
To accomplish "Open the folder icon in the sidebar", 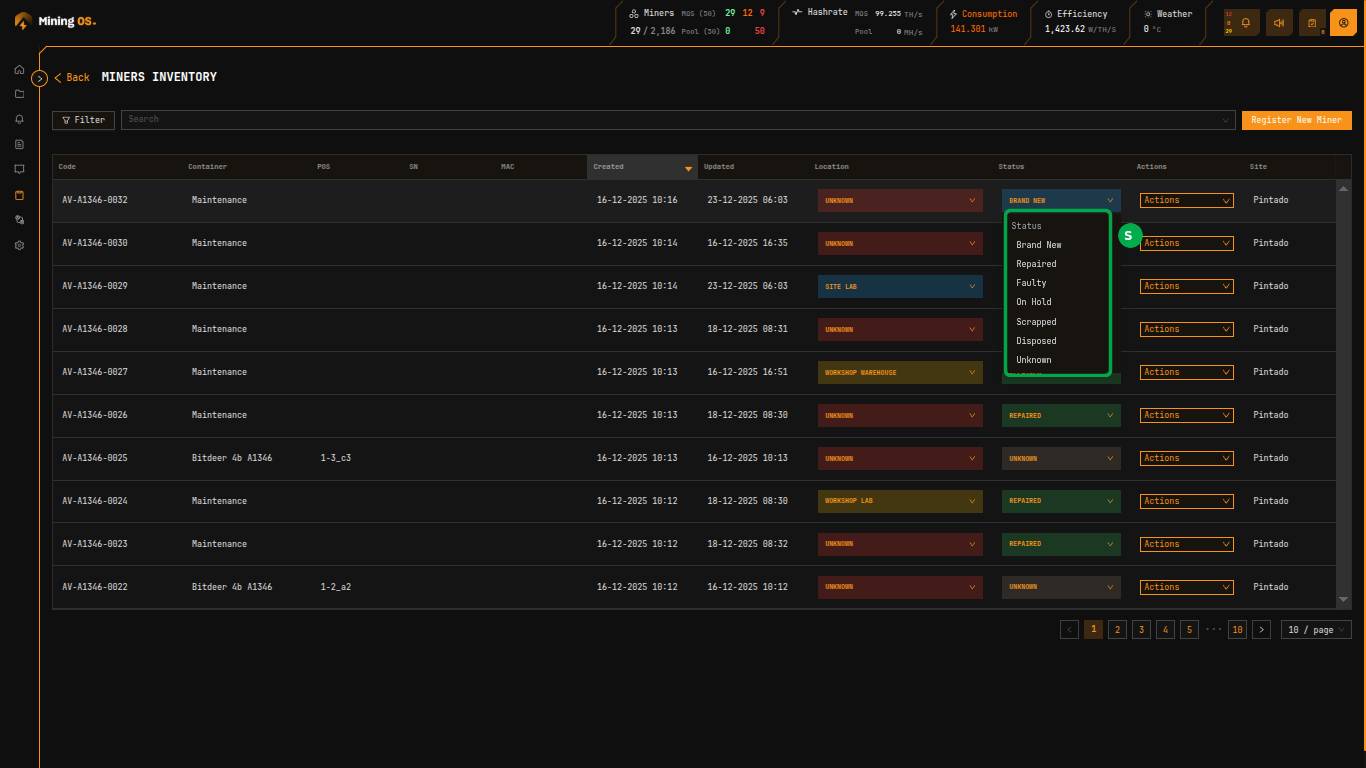I will pos(18,94).
